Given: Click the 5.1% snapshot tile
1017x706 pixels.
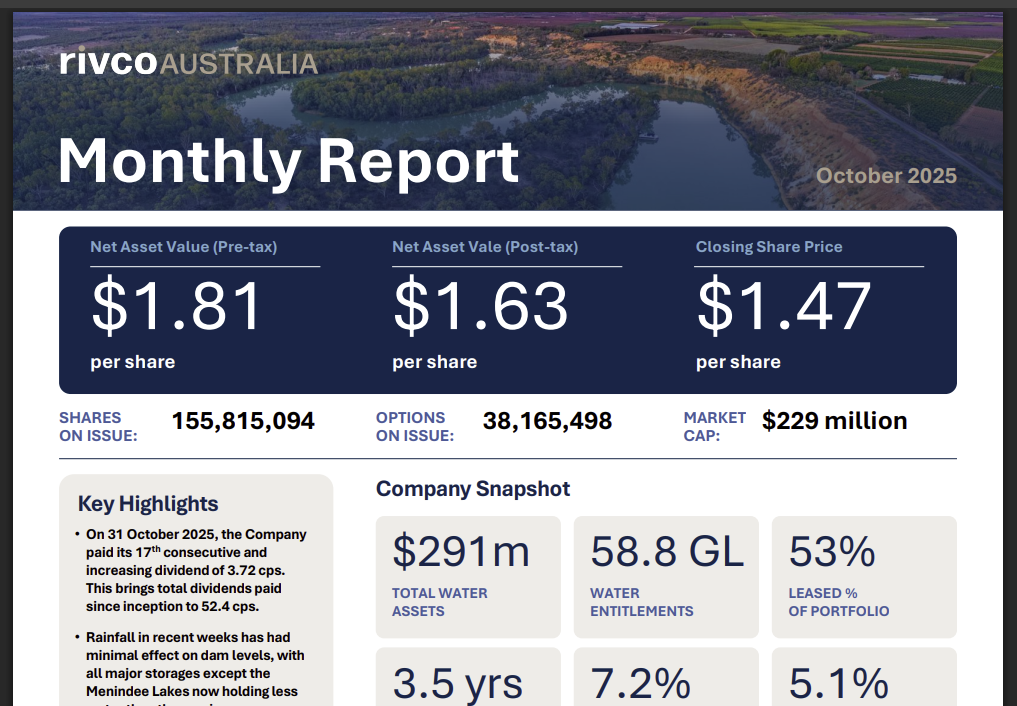Looking at the screenshot, I should (x=864, y=680).
